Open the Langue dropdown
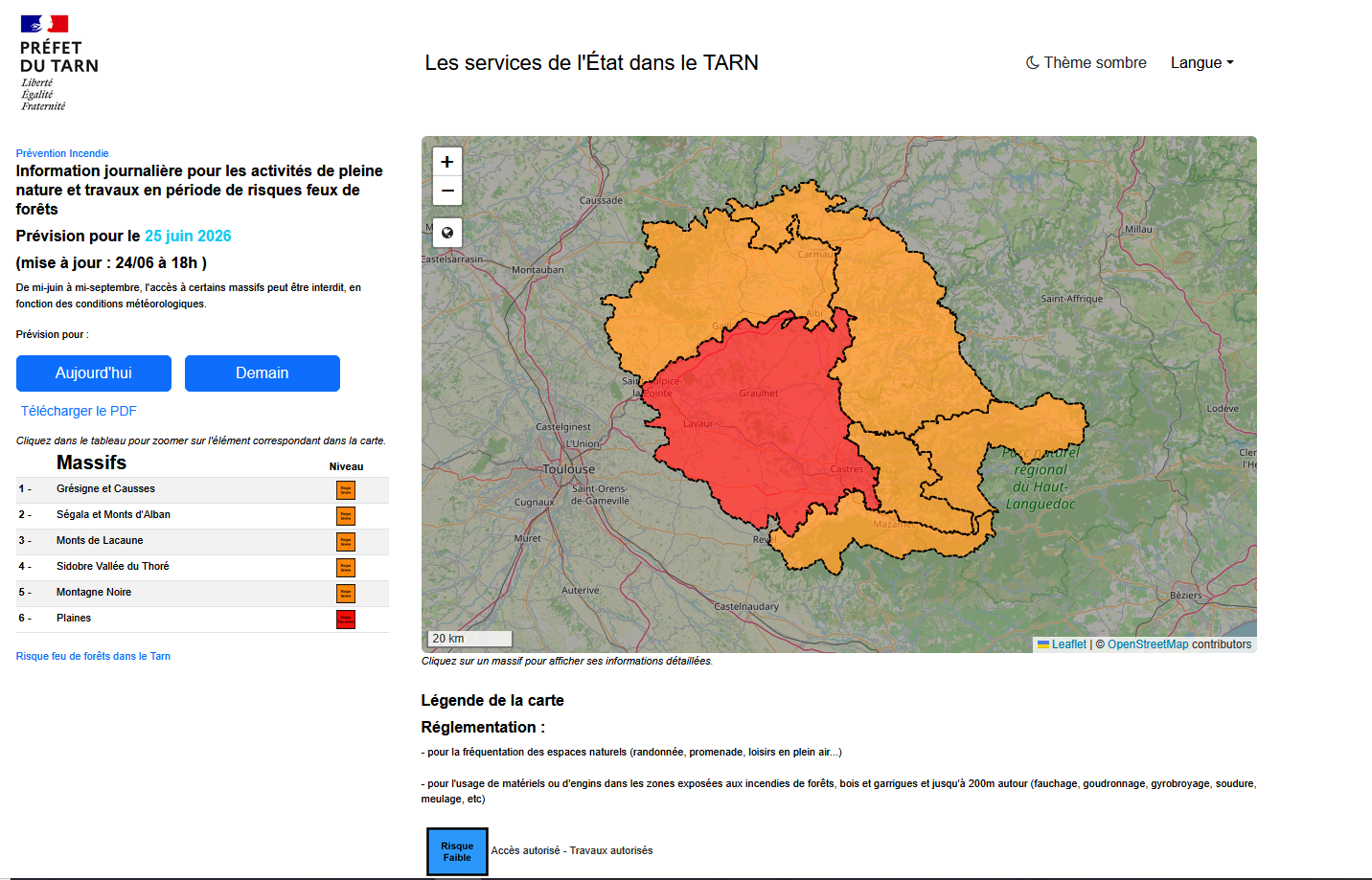Image resolution: width=1372 pixels, height=880 pixels. pyautogui.click(x=1201, y=62)
